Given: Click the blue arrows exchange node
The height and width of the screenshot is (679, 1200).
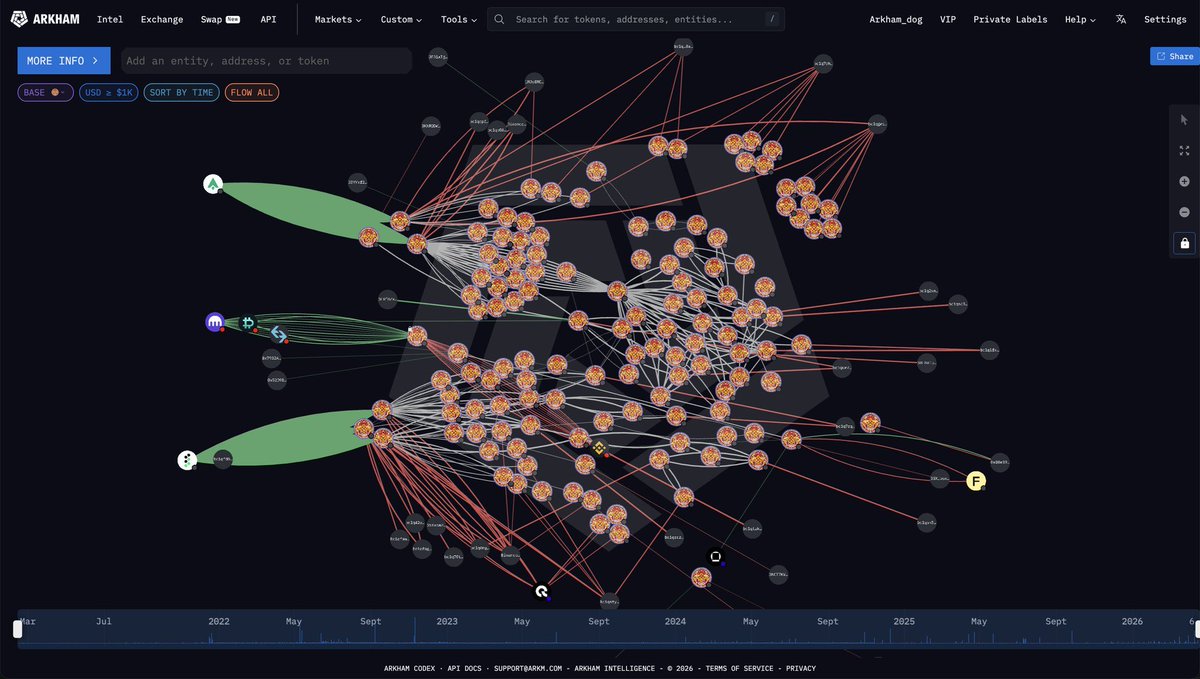Looking at the screenshot, I should [279, 334].
